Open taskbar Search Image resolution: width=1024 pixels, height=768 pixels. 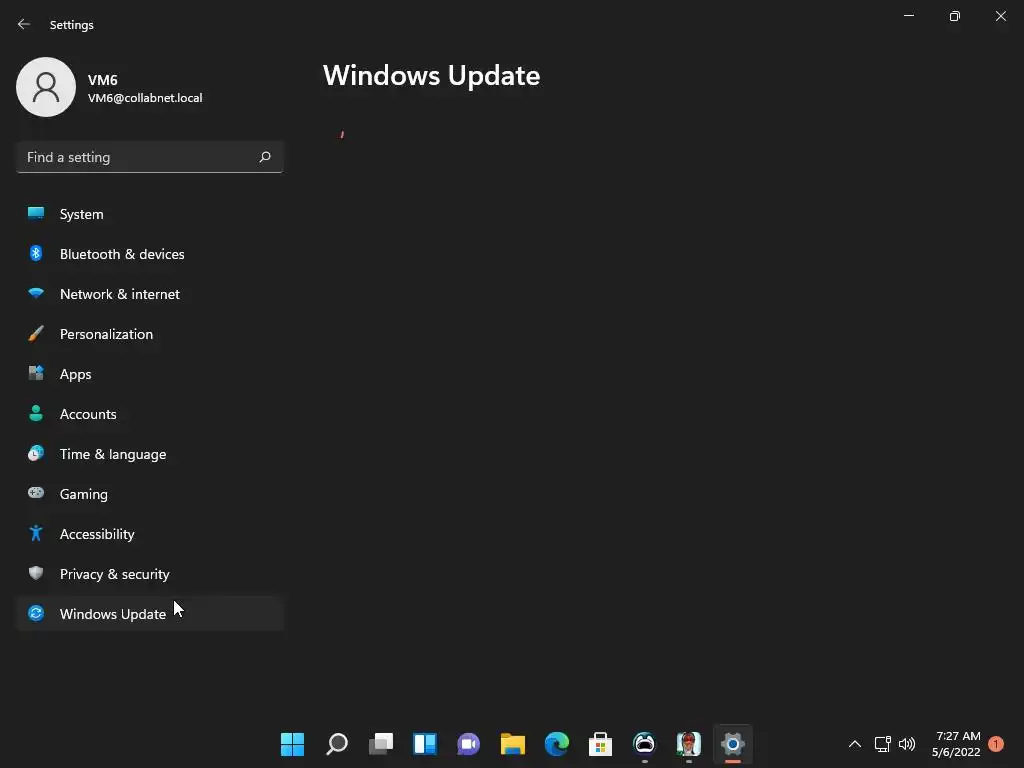(337, 744)
